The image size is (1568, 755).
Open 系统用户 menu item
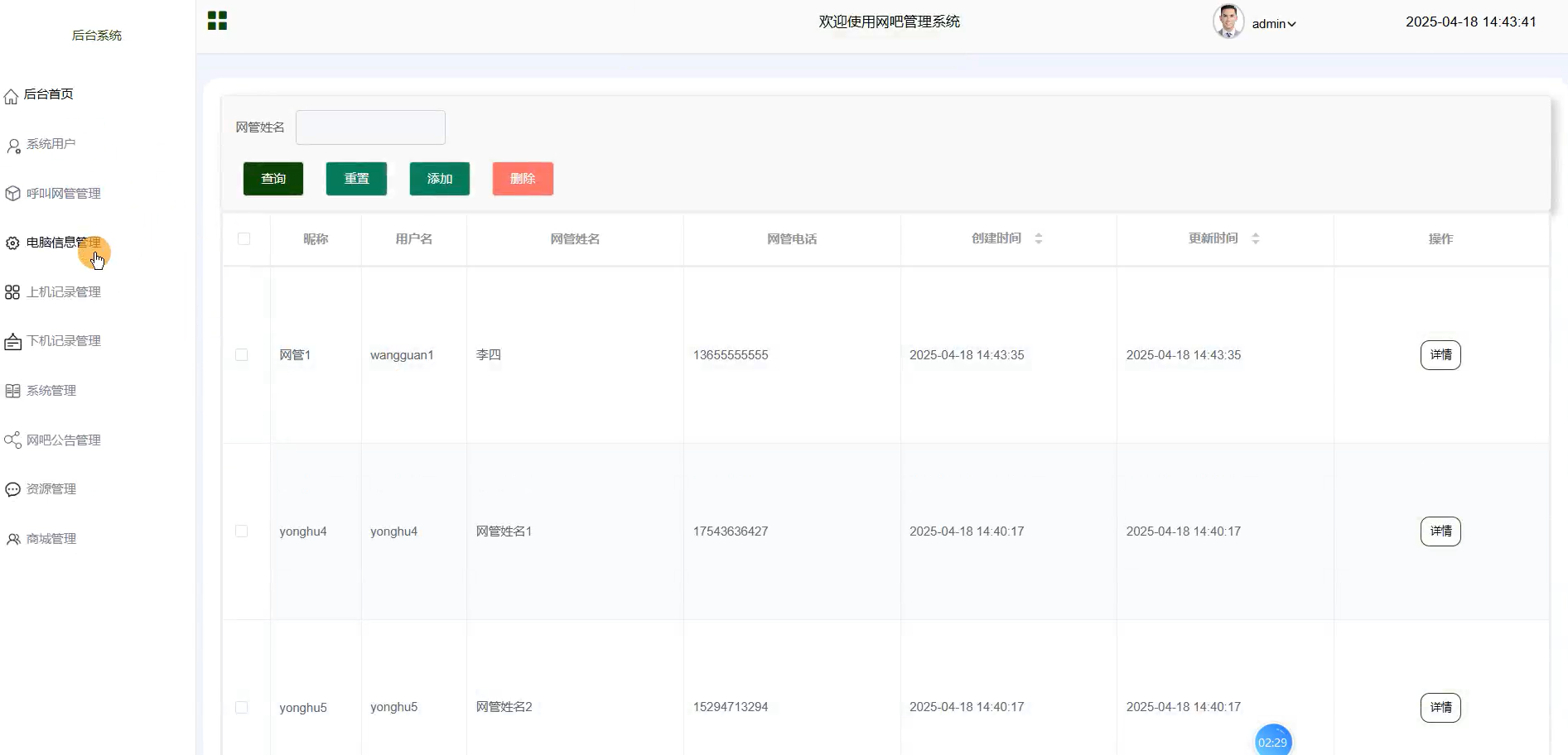pyautogui.click(x=51, y=144)
